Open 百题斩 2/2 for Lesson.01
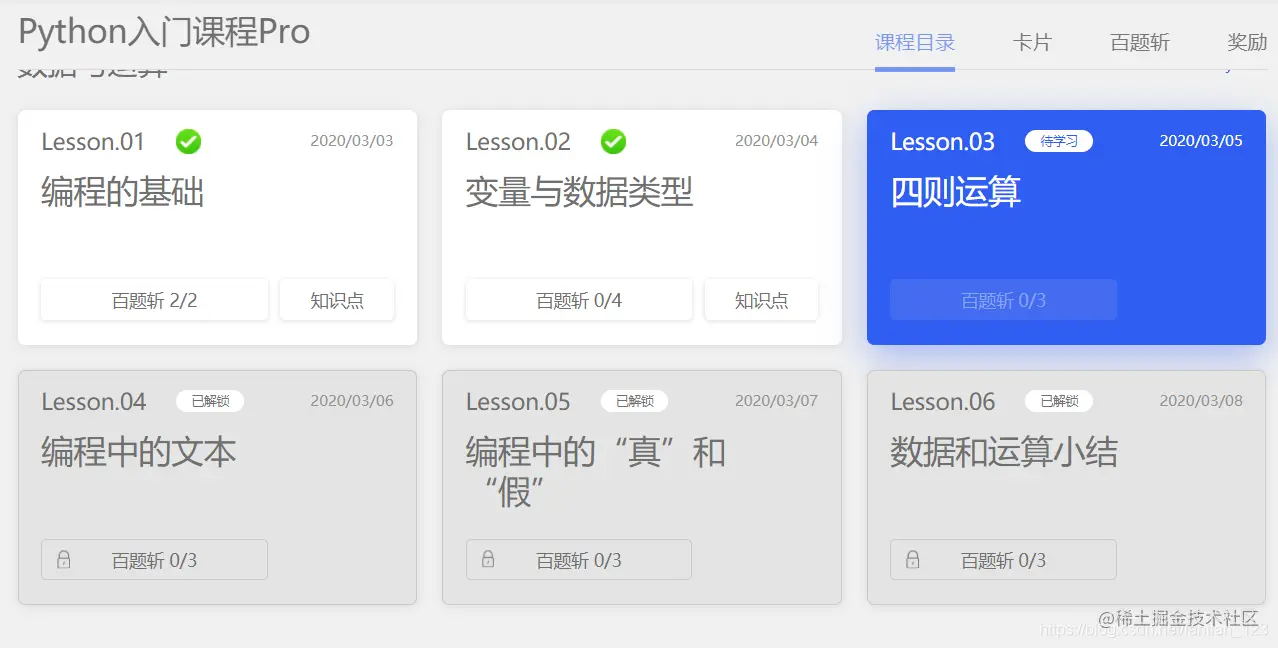Viewport: 1278px width, 648px height. tap(154, 300)
